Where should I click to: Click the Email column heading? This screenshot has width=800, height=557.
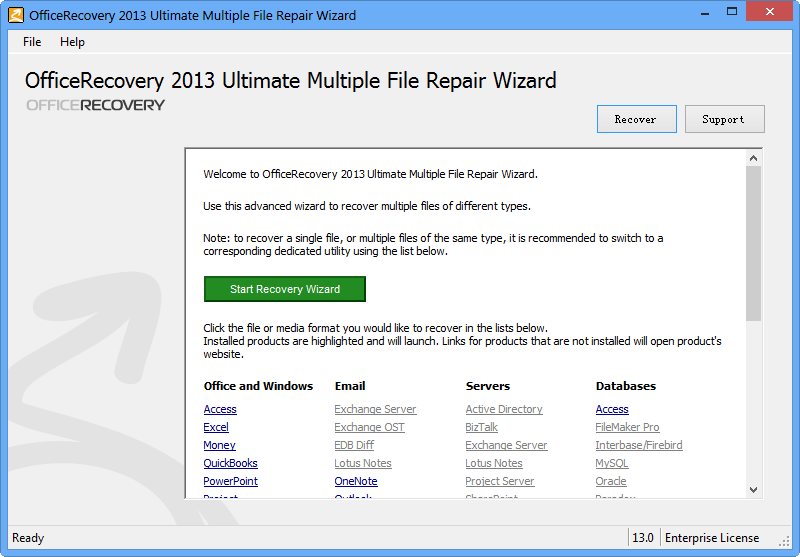350,386
